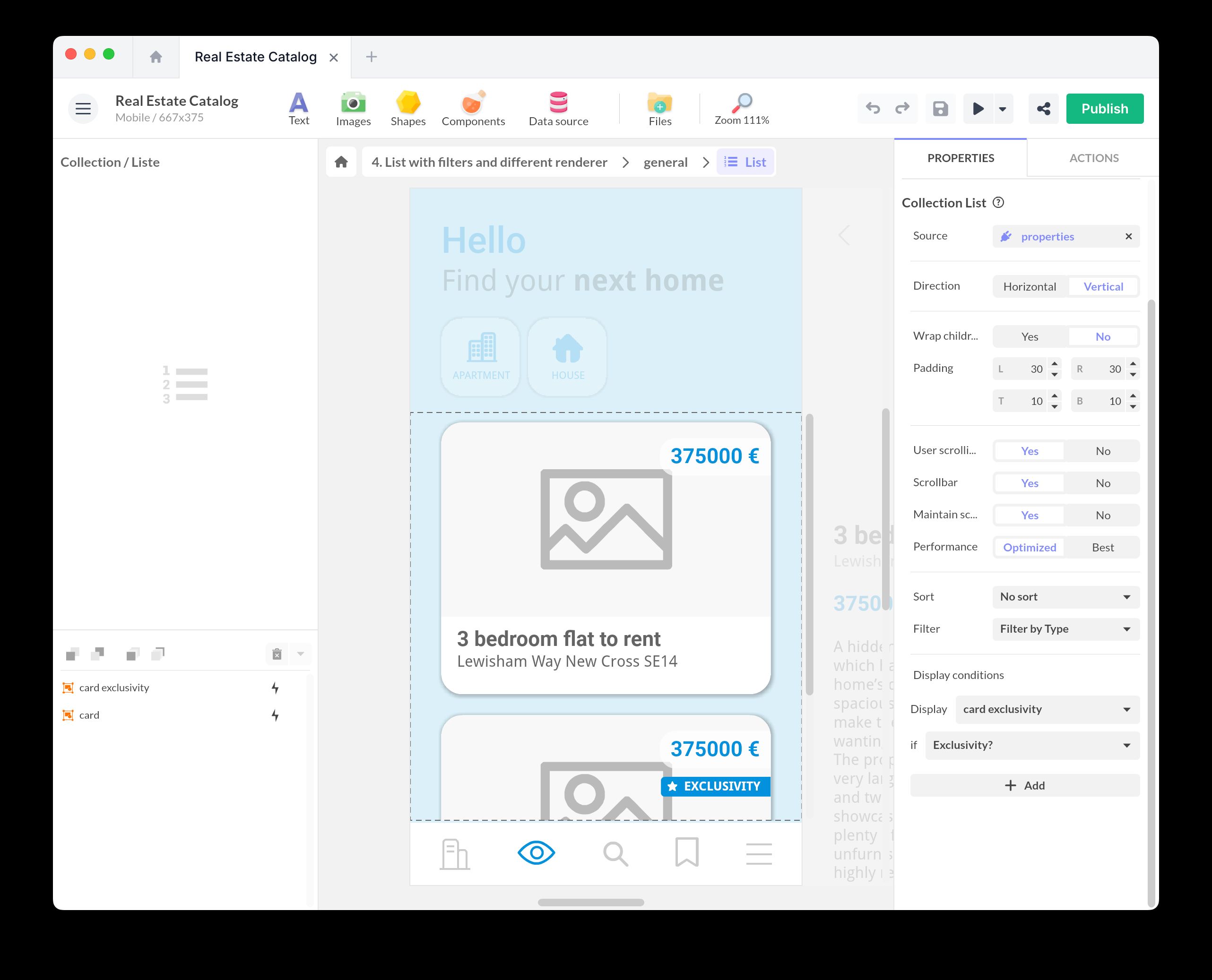Image resolution: width=1212 pixels, height=980 pixels.
Task: Set Performance to Best
Action: click(1102, 547)
